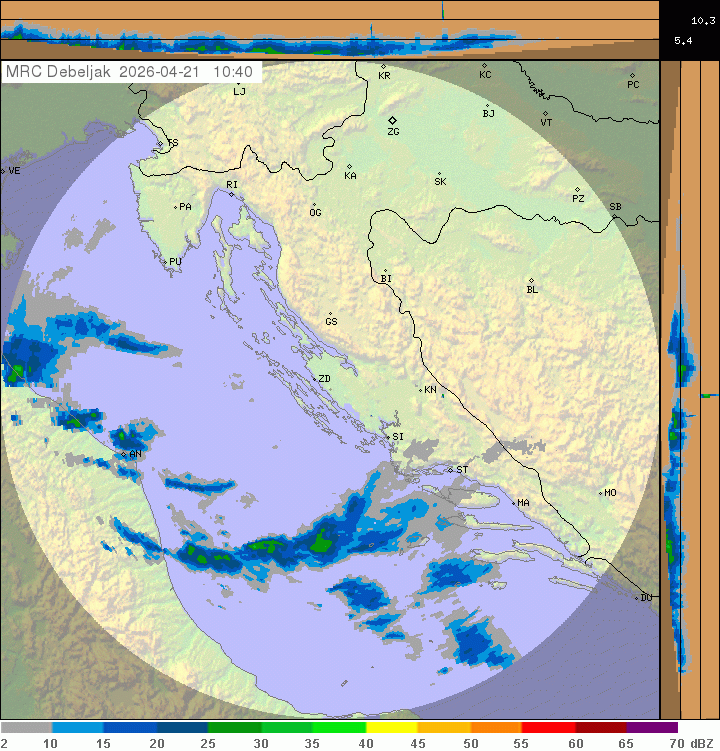Click the Zadar ZD location marker
720x751 pixels.
pyautogui.click(x=313, y=378)
